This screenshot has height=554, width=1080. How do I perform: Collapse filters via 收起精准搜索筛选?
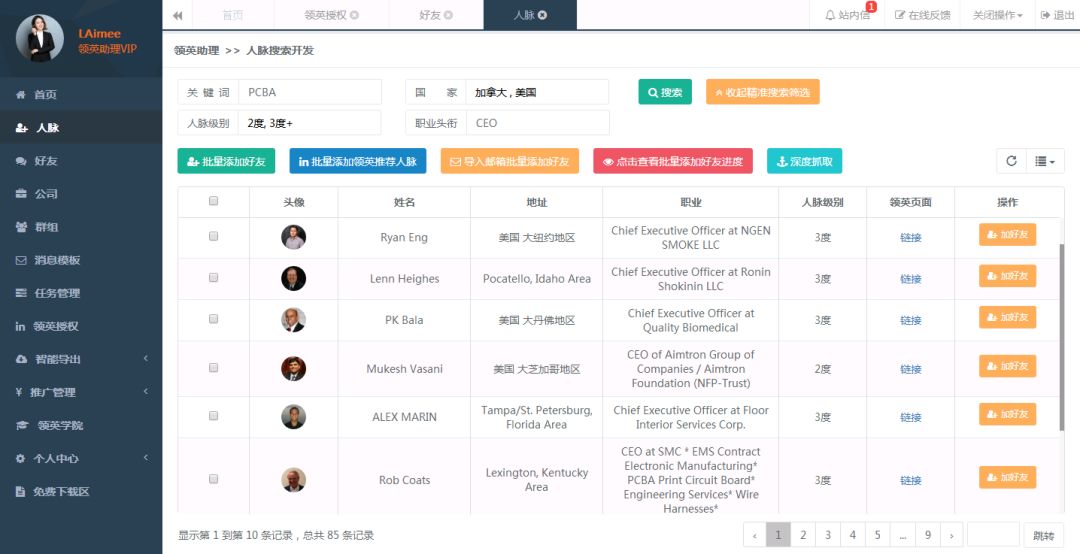762,92
